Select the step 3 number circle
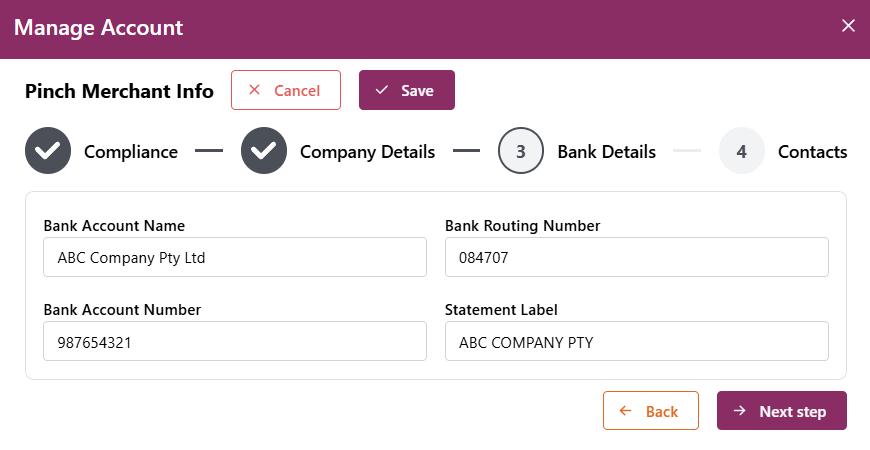The height and width of the screenshot is (450, 870). [x=521, y=152]
